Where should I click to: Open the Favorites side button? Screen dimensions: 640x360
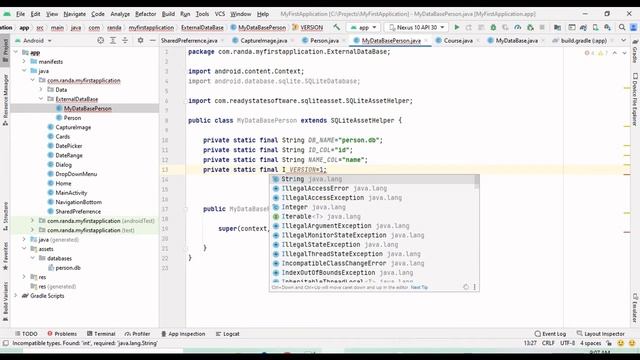click(x=5, y=256)
